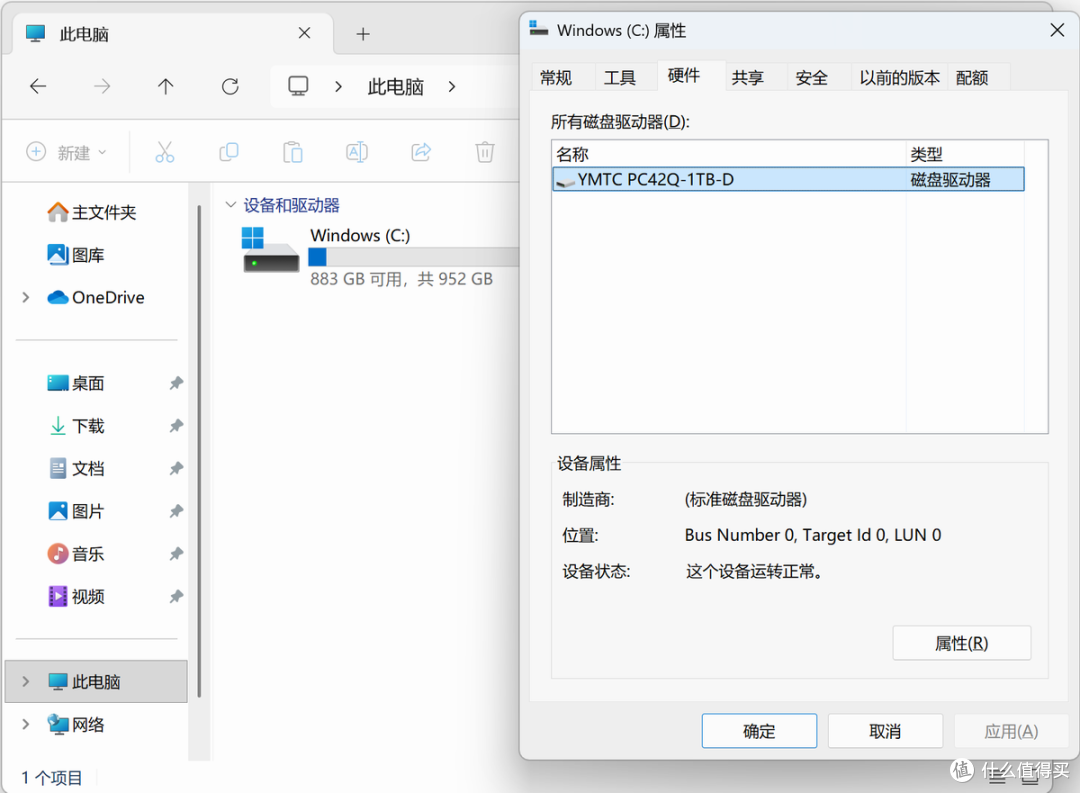Go back in File Explorer

point(38,86)
